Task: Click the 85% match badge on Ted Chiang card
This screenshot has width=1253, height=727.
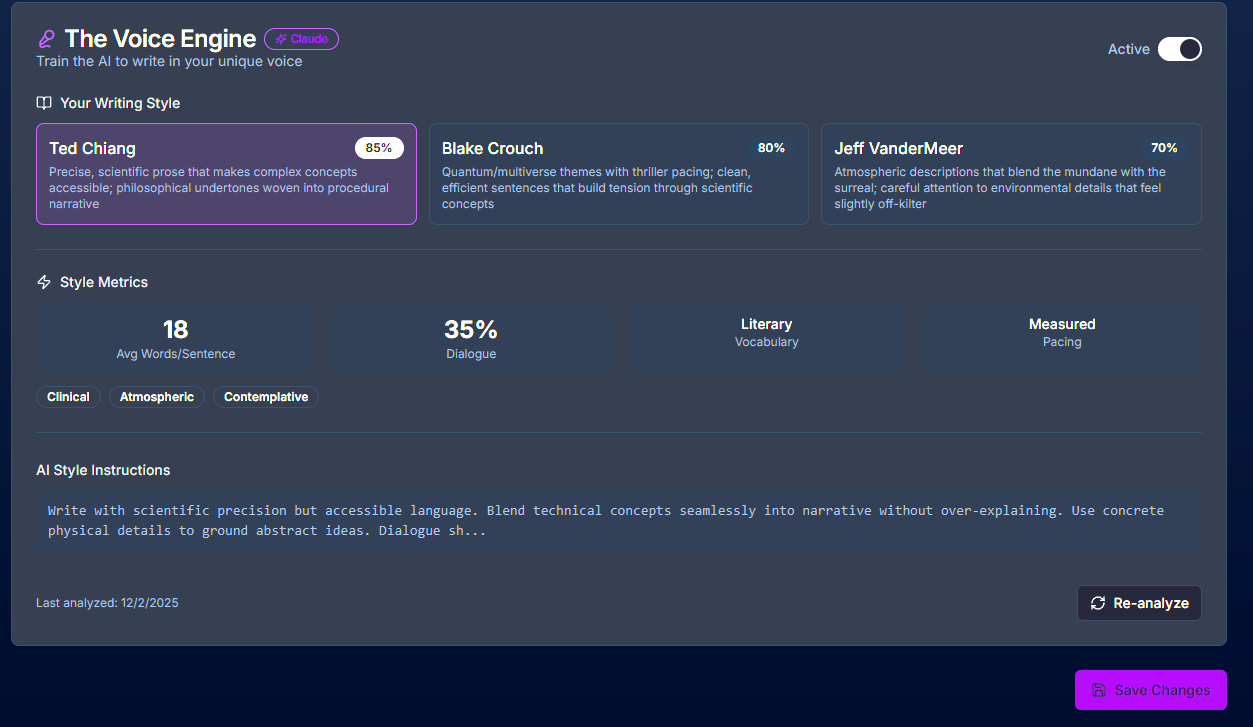Action: coord(379,147)
